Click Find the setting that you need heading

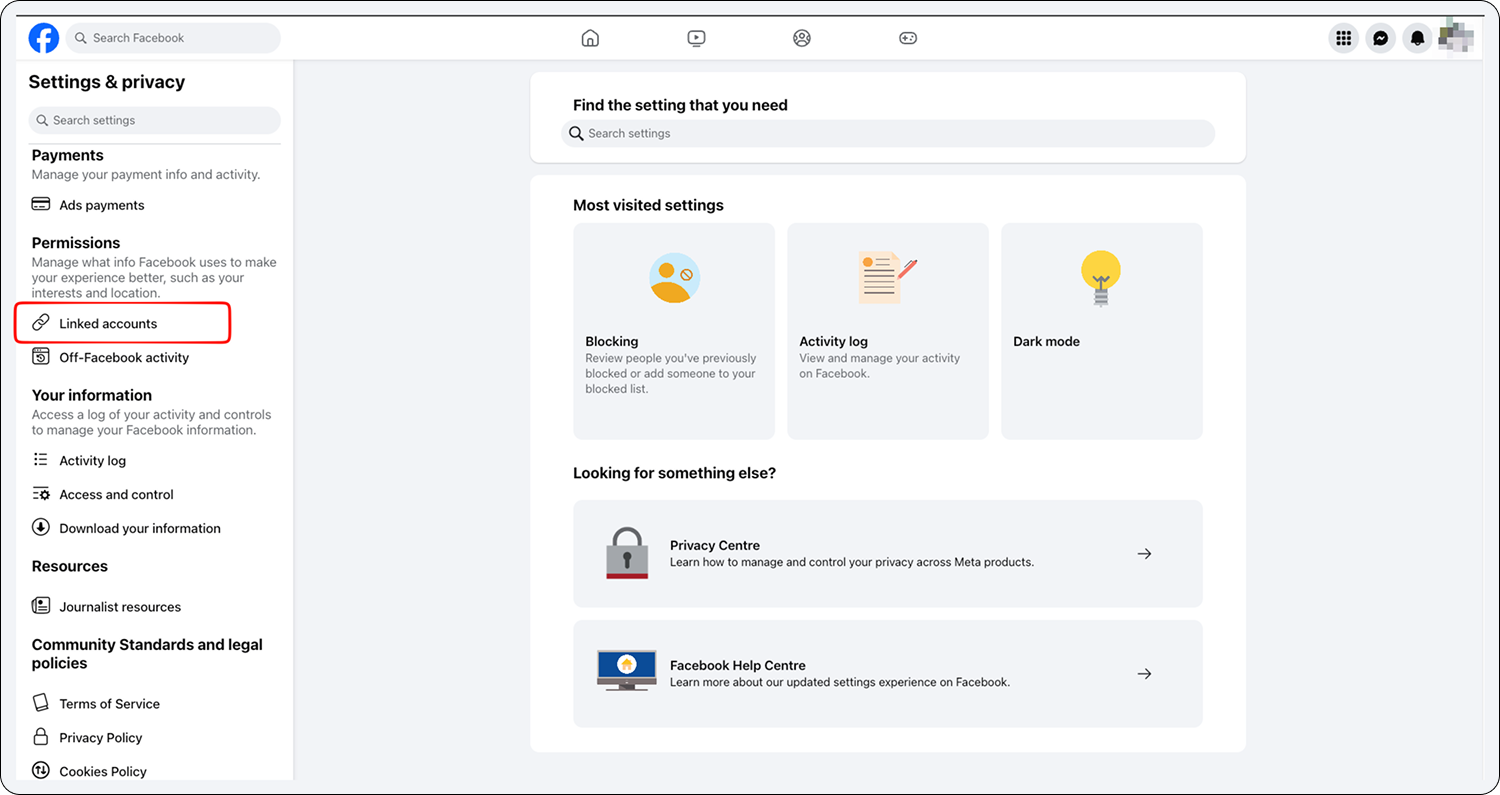click(x=680, y=105)
